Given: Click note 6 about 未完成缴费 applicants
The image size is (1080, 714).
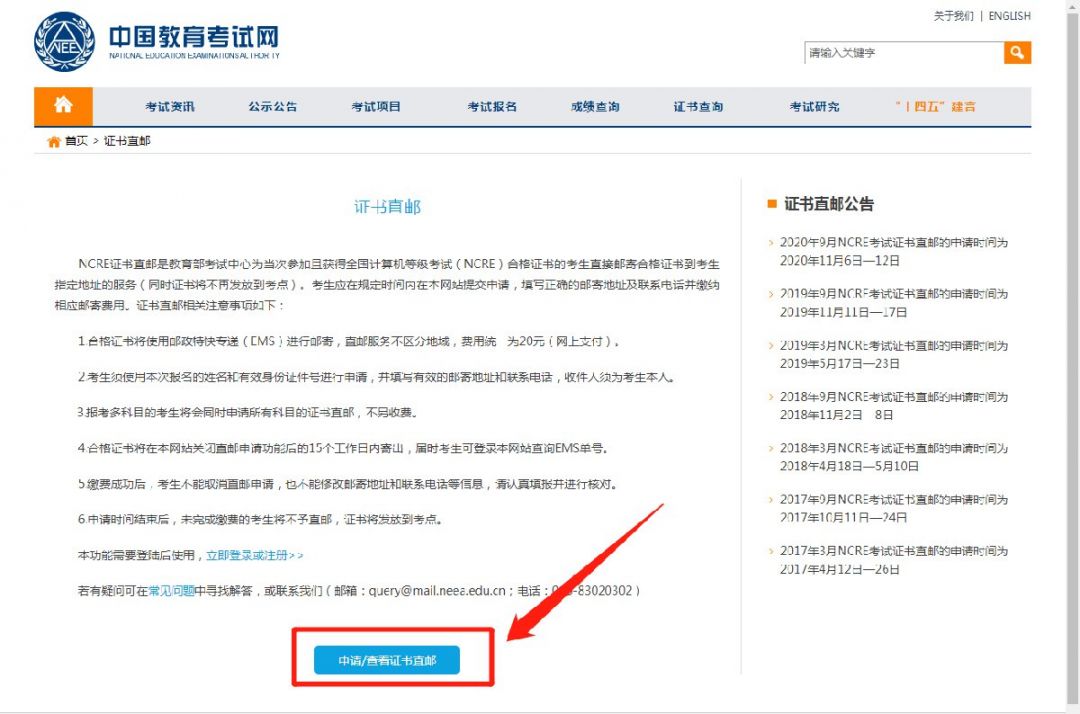Looking at the screenshot, I should (260, 519).
